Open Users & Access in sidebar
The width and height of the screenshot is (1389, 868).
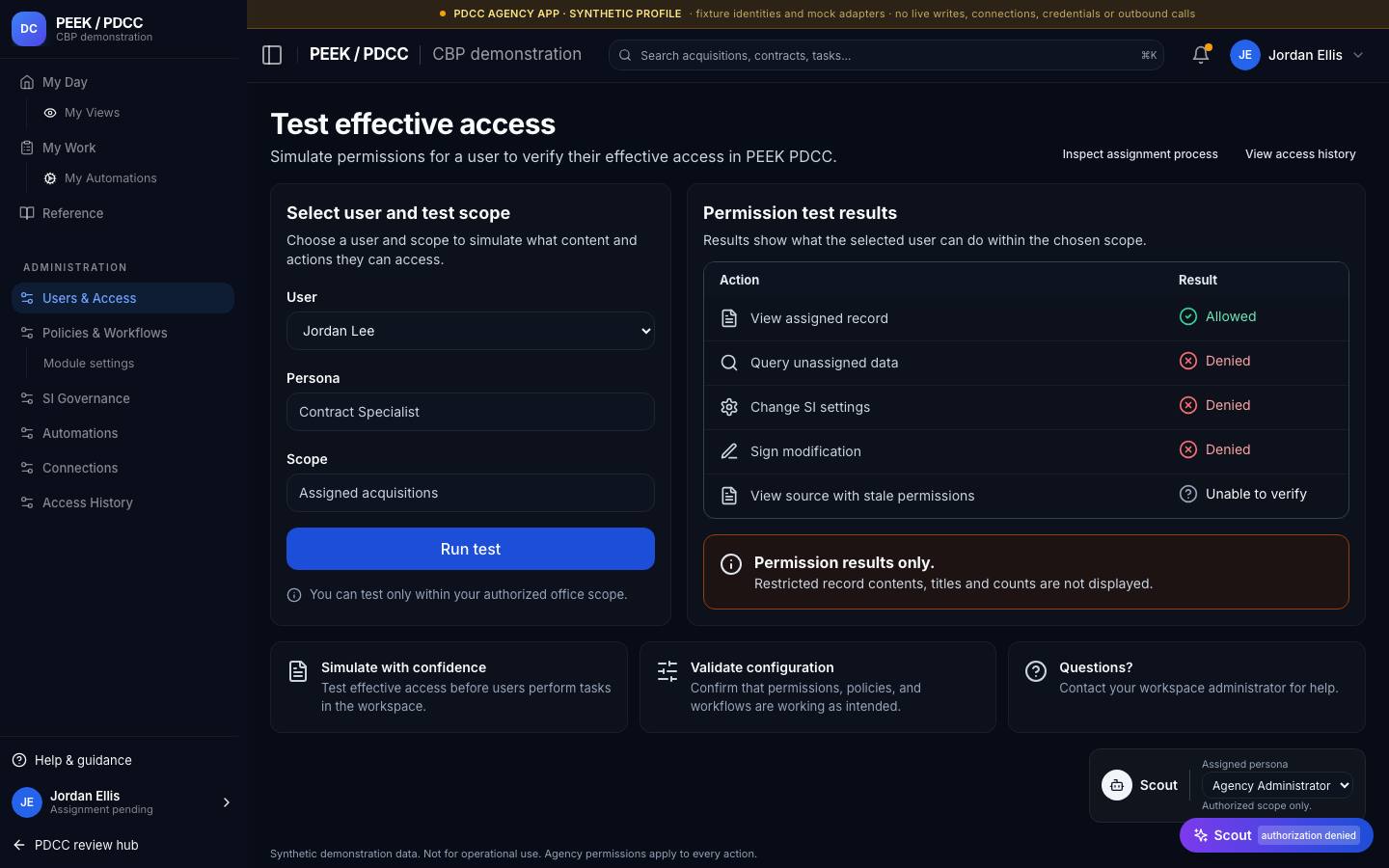click(x=123, y=298)
